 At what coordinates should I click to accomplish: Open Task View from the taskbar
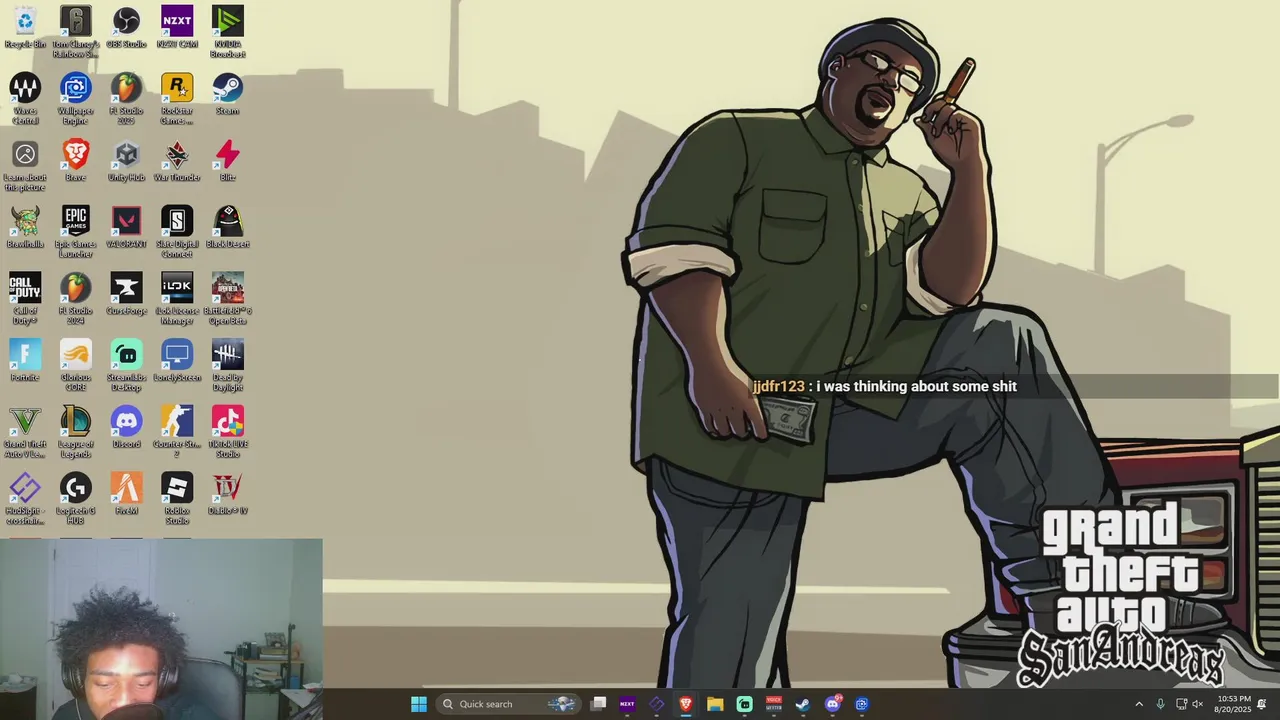598,704
